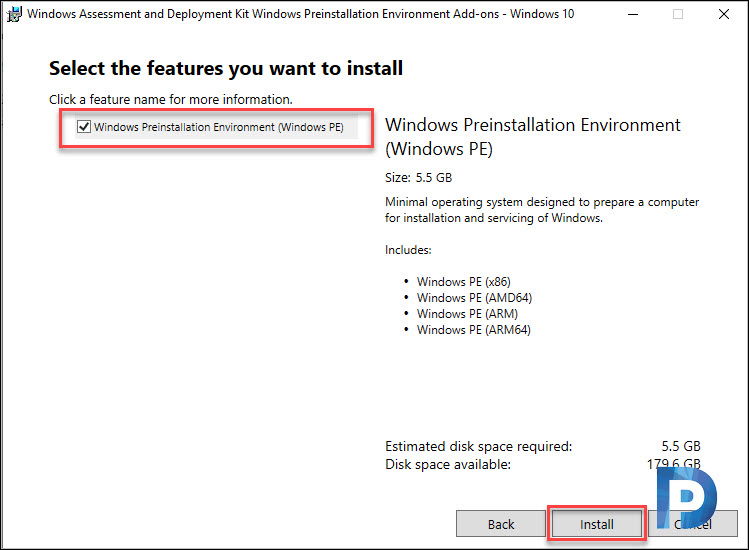Click the blue P watermark logo

(686, 497)
